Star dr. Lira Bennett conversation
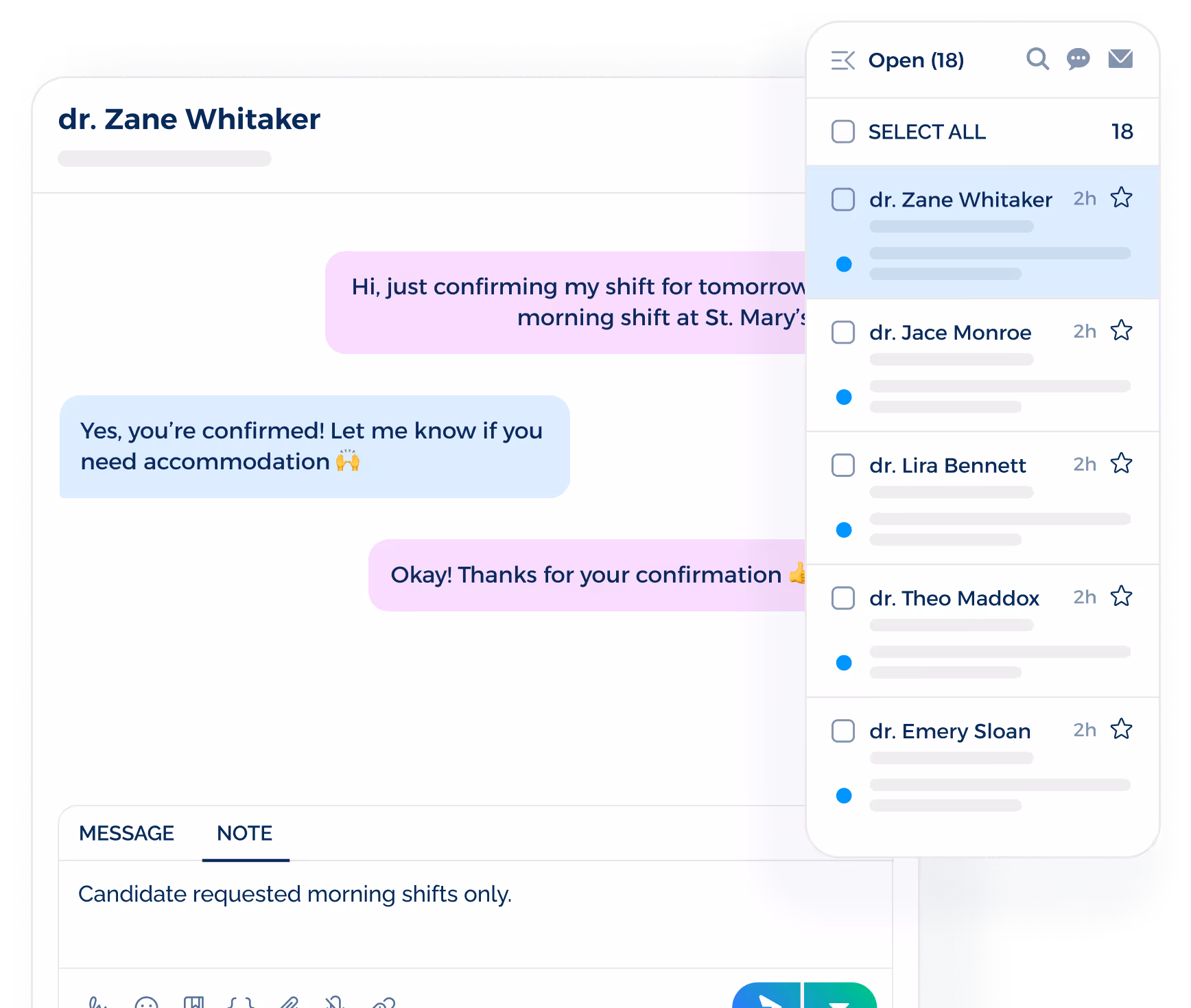Screen dimensions: 1191x1008 click(1122, 463)
